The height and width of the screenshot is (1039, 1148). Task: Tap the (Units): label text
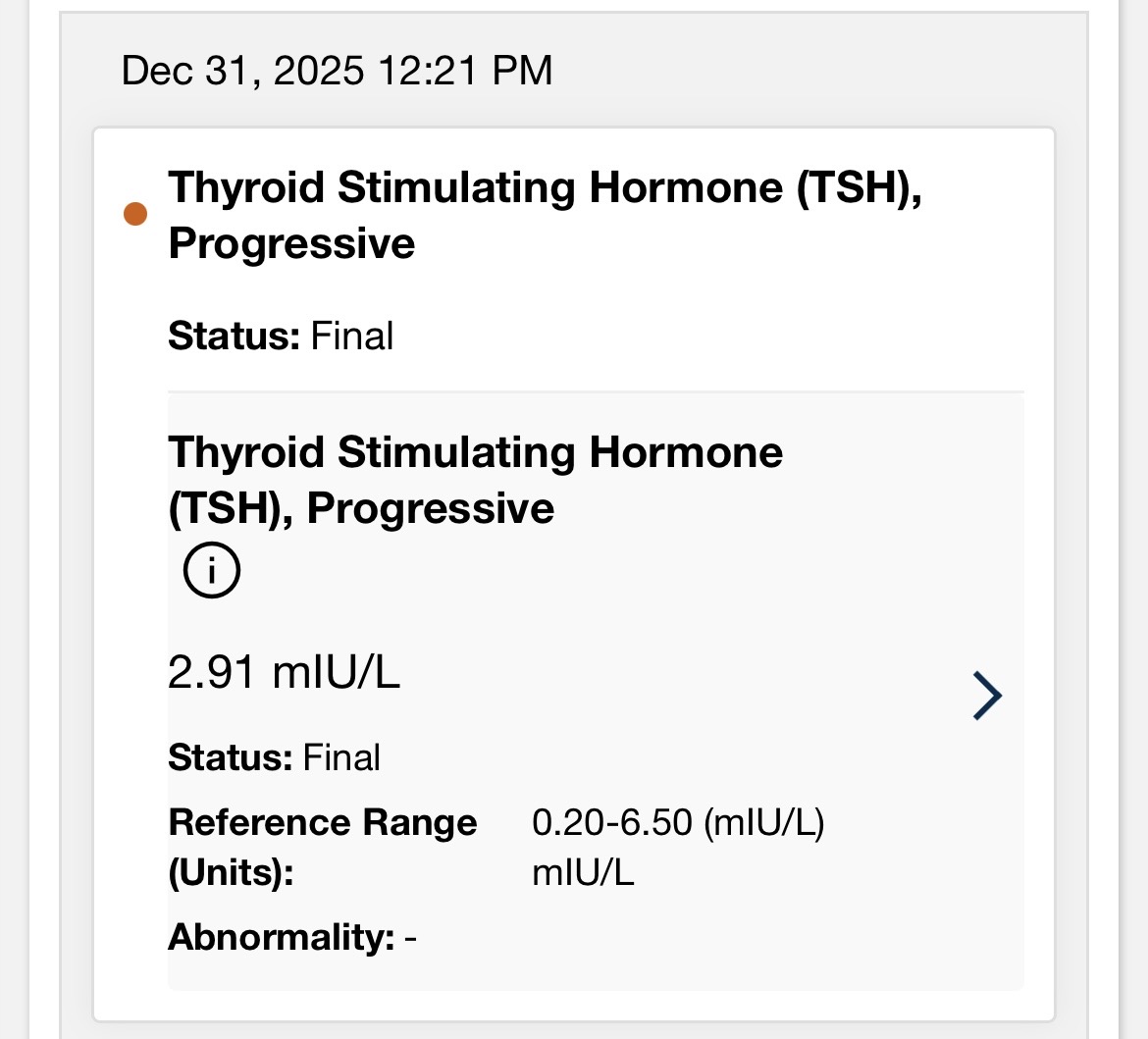point(231,872)
